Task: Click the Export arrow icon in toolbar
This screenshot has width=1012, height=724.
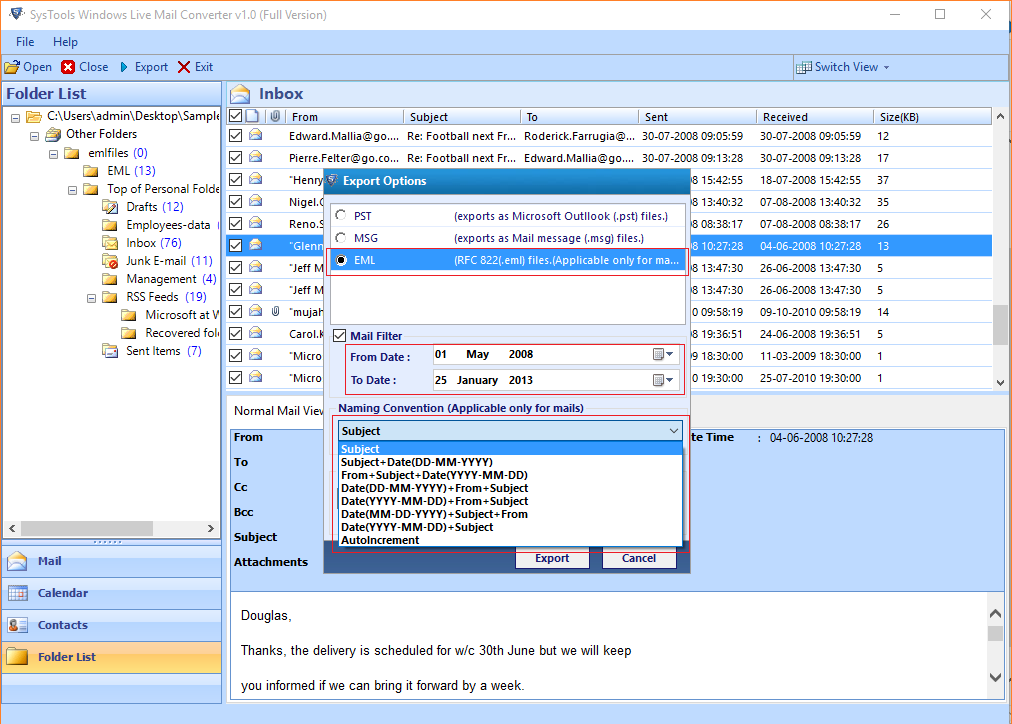Action: click(x=124, y=67)
